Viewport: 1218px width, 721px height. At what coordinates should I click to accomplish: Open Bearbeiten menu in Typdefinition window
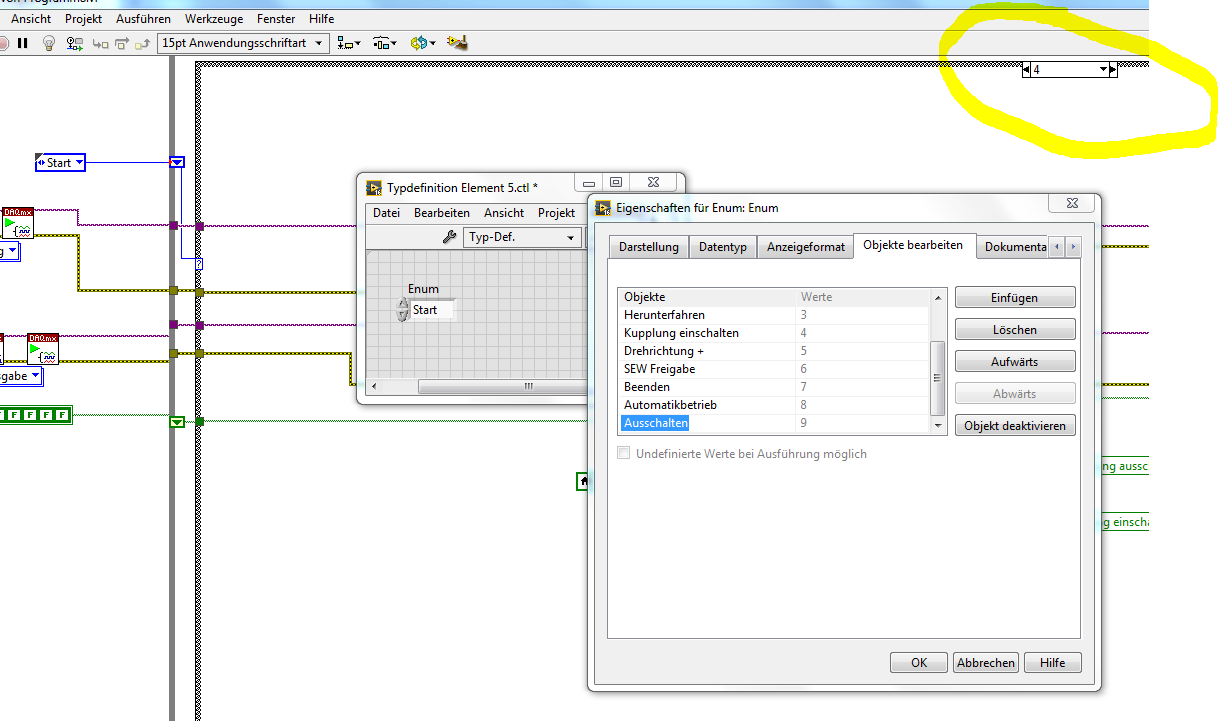coord(442,213)
